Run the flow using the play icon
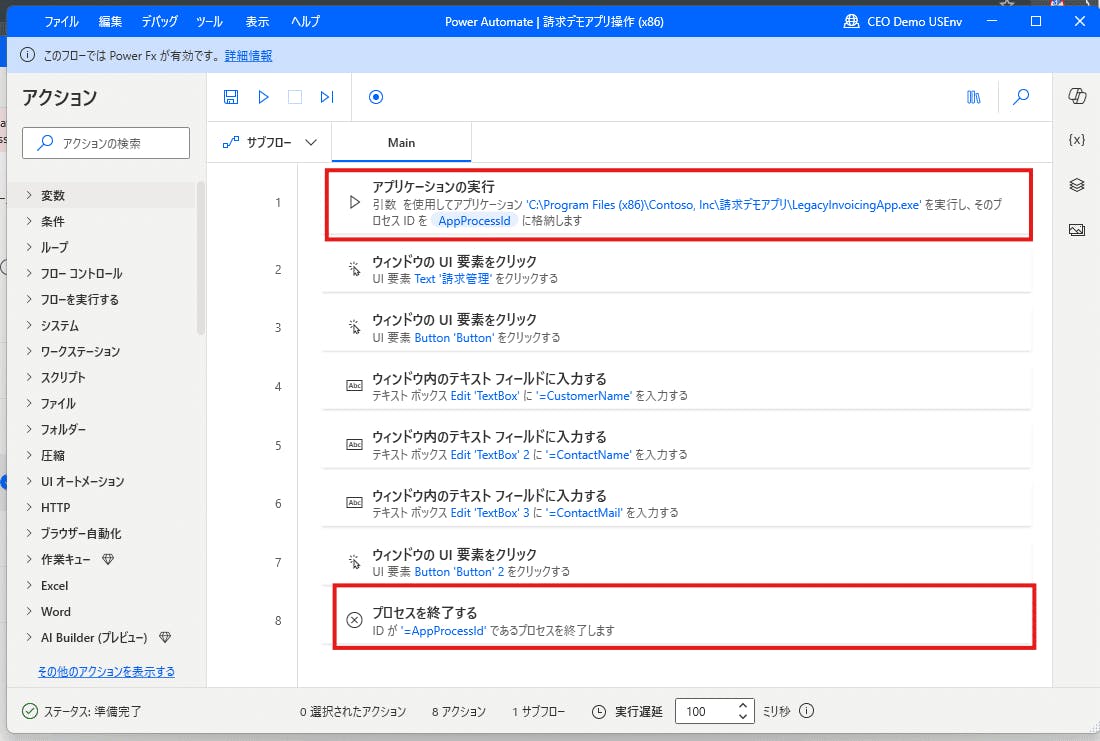Viewport: 1100px width, 741px height. [x=264, y=97]
